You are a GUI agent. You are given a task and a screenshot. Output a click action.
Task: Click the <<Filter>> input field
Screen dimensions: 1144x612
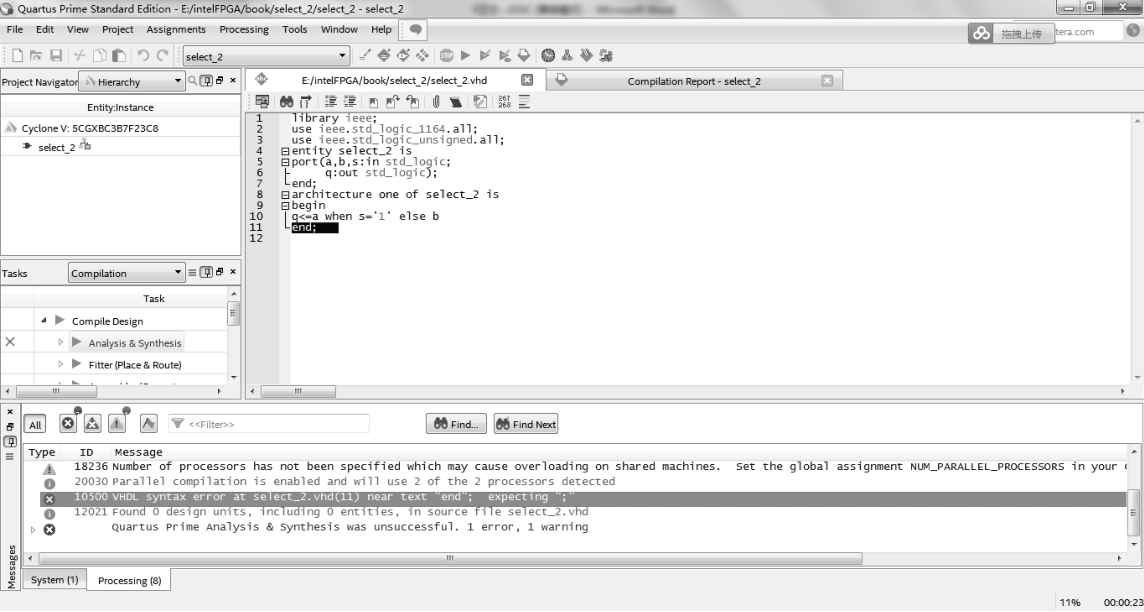(269, 424)
